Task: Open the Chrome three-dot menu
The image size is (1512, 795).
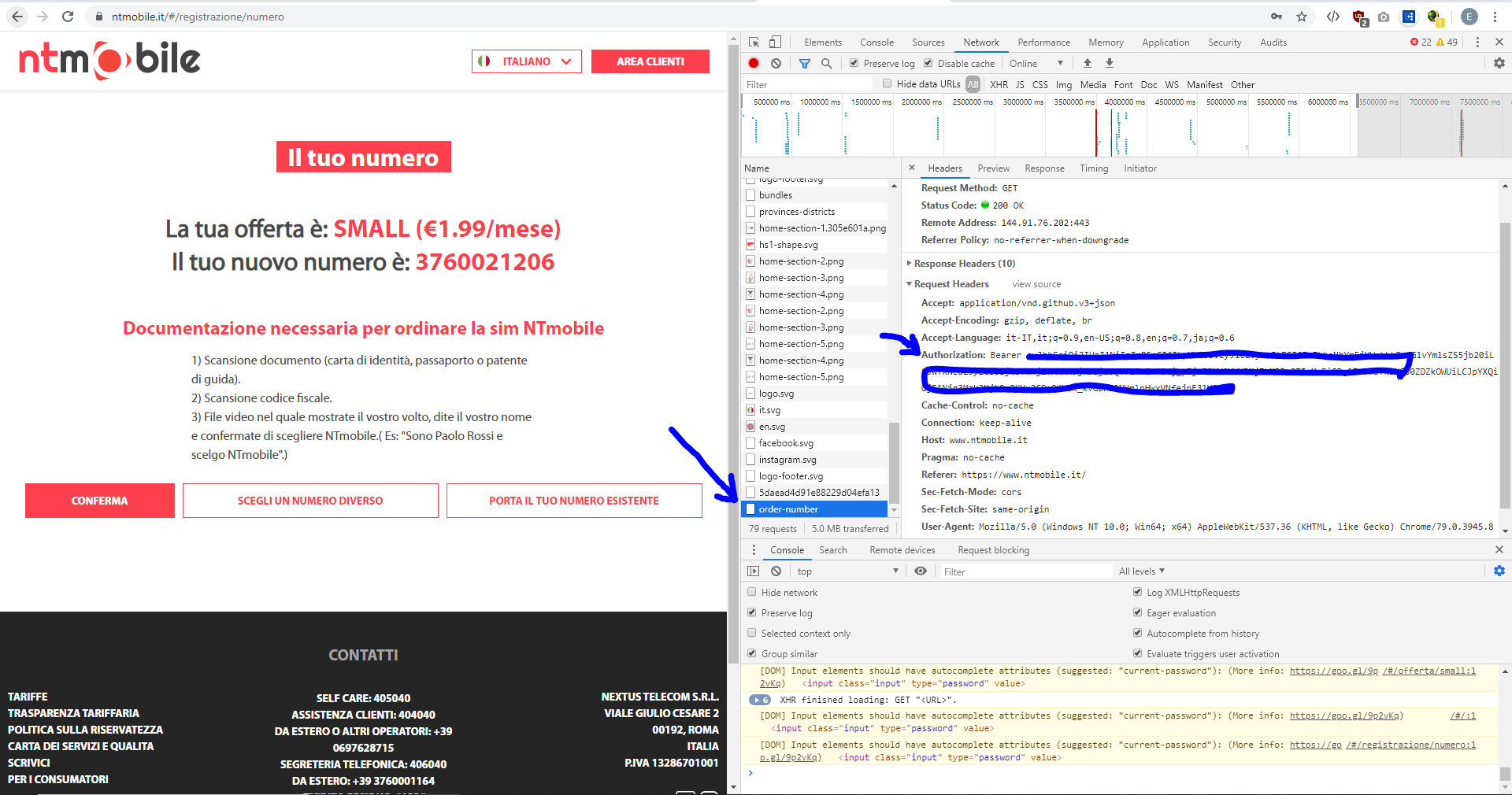Action: click(1495, 17)
